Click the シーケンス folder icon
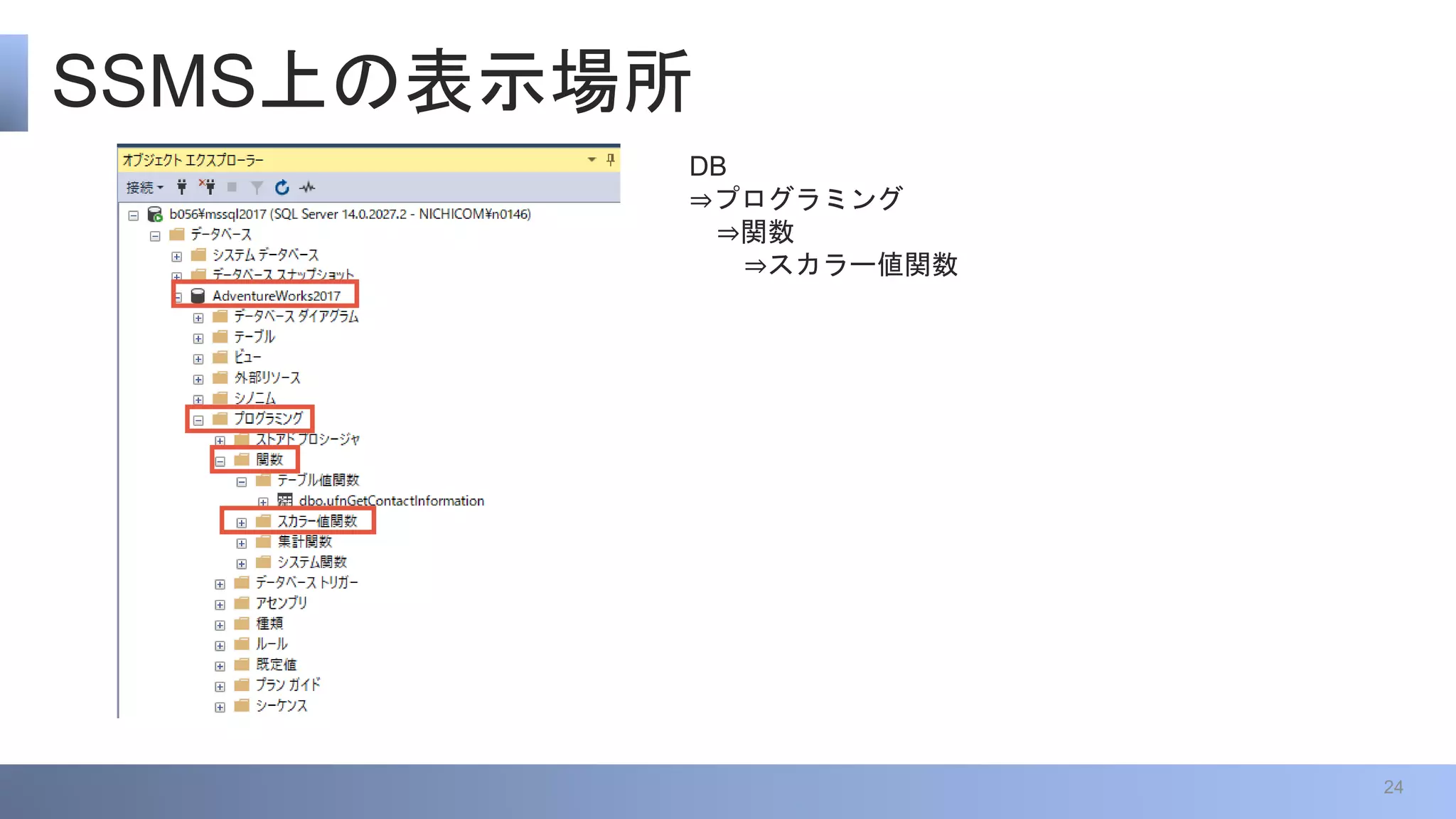The image size is (1456, 819). [242, 705]
